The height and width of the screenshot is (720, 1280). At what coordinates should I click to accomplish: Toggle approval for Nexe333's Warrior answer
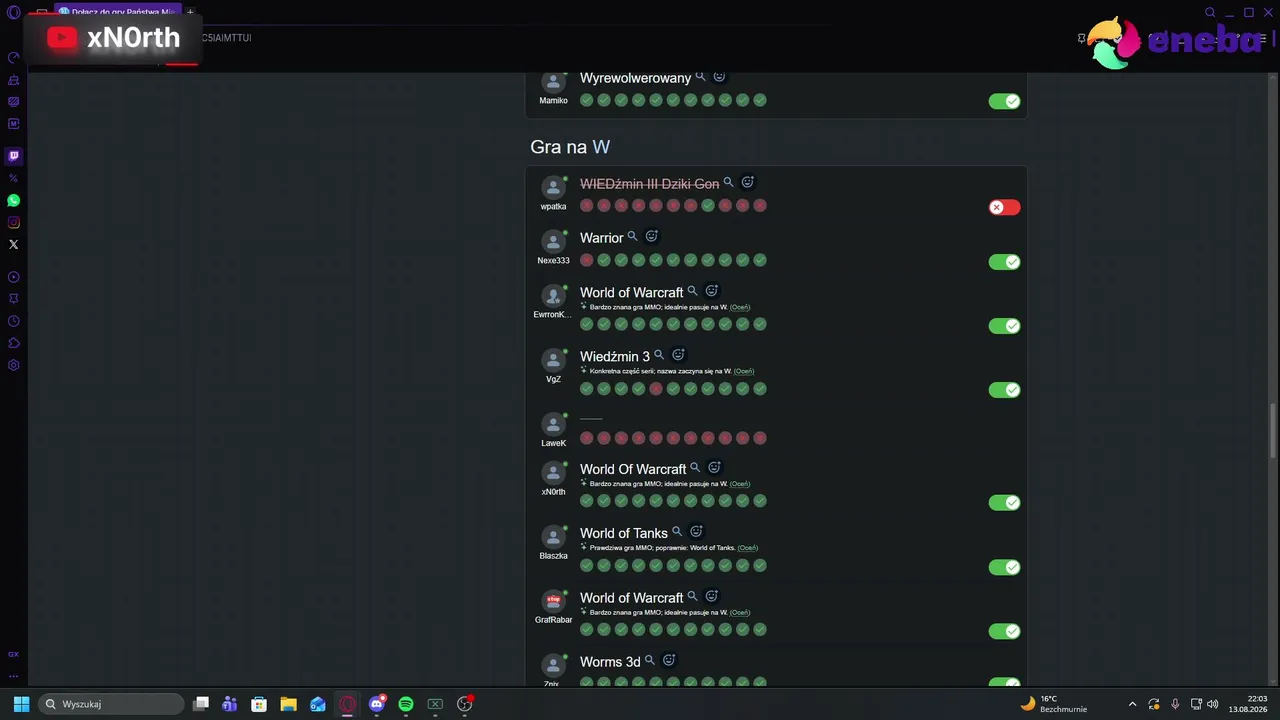[x=1004, y=262]
